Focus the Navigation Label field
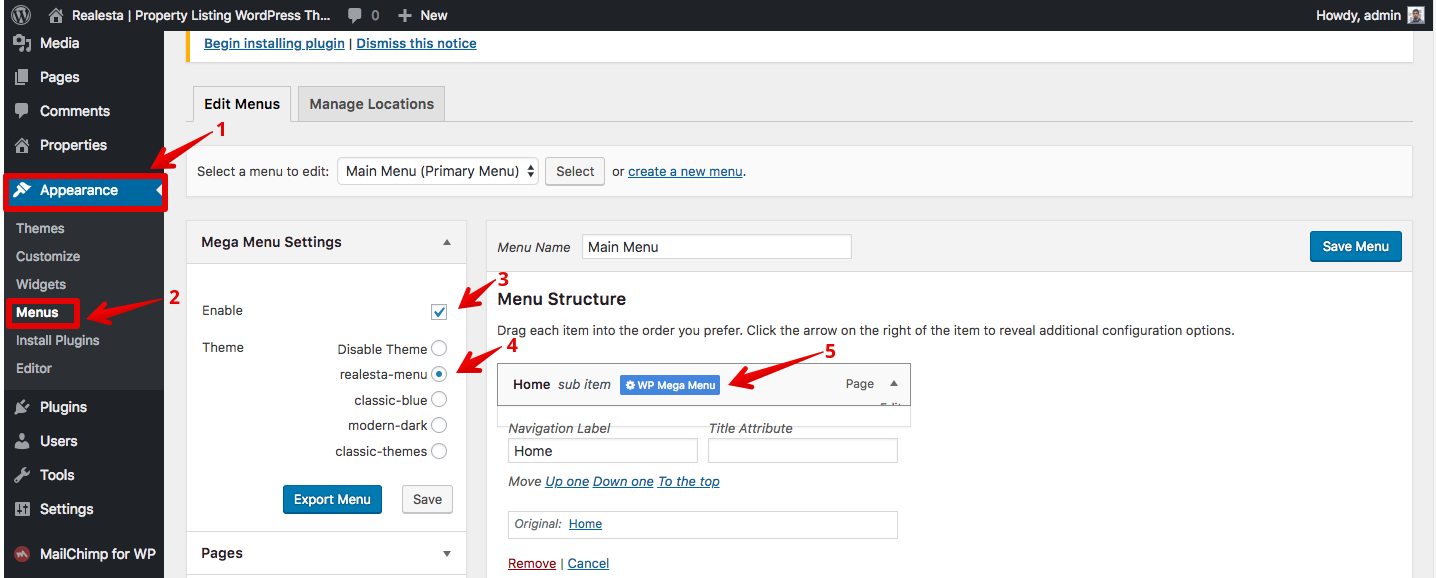Screen dimensions: 1436x578 (x=603, y=451)
